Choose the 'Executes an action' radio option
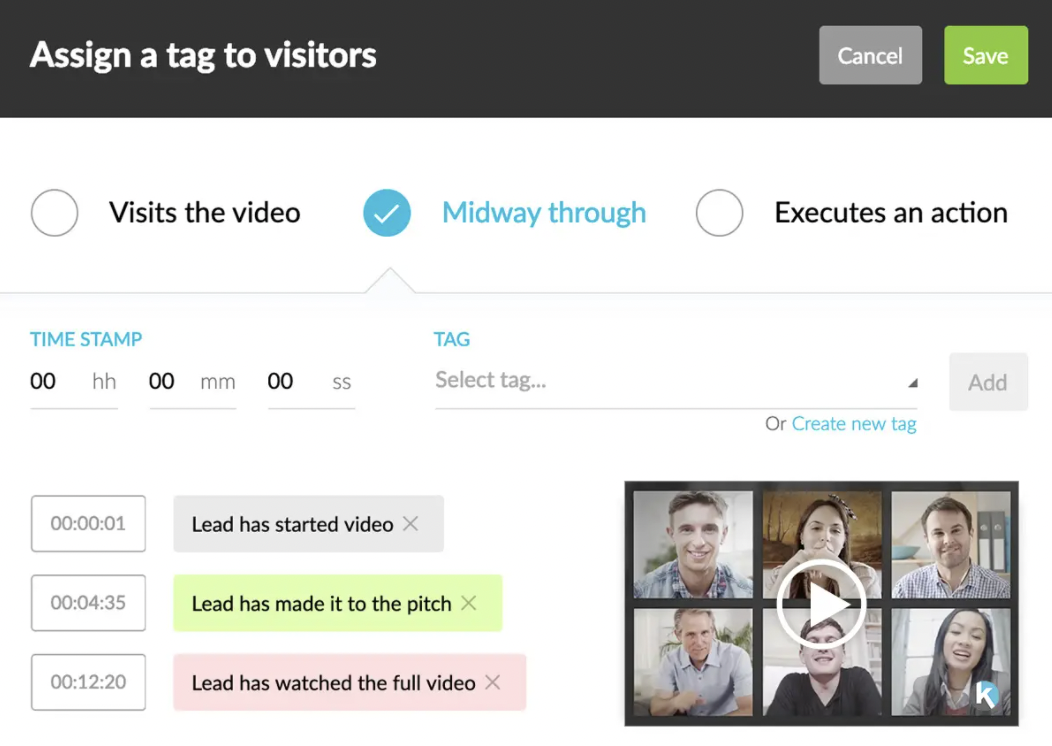 tap(719, 213)
